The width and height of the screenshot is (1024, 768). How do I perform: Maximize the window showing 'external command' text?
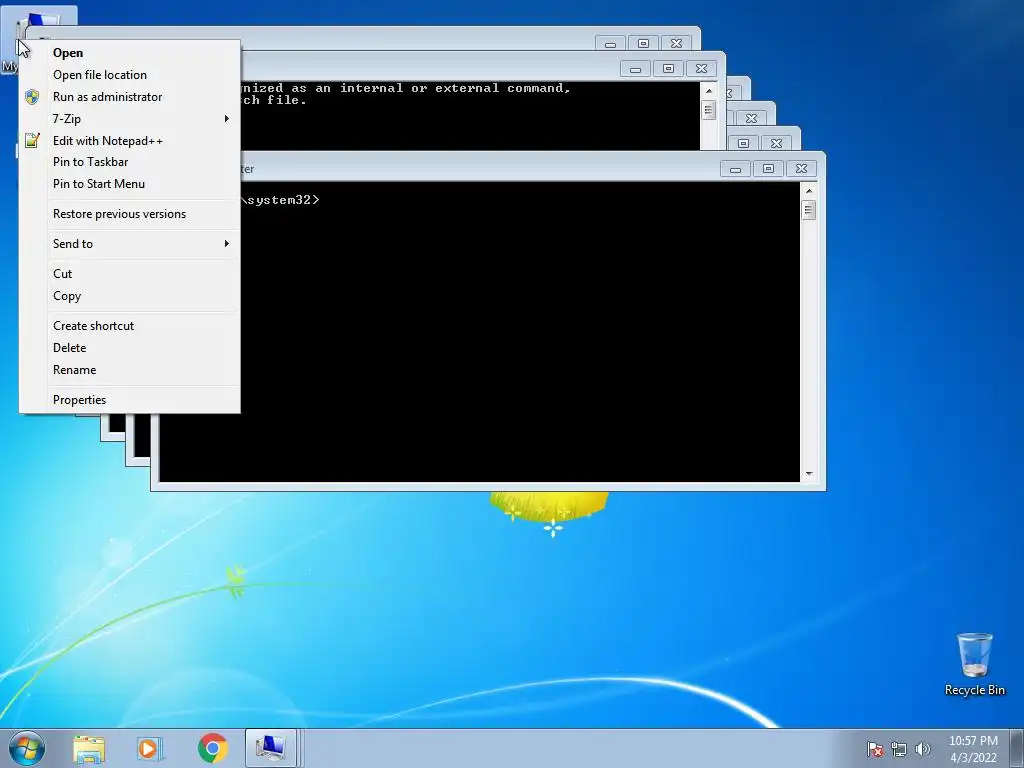click(668, 69)
